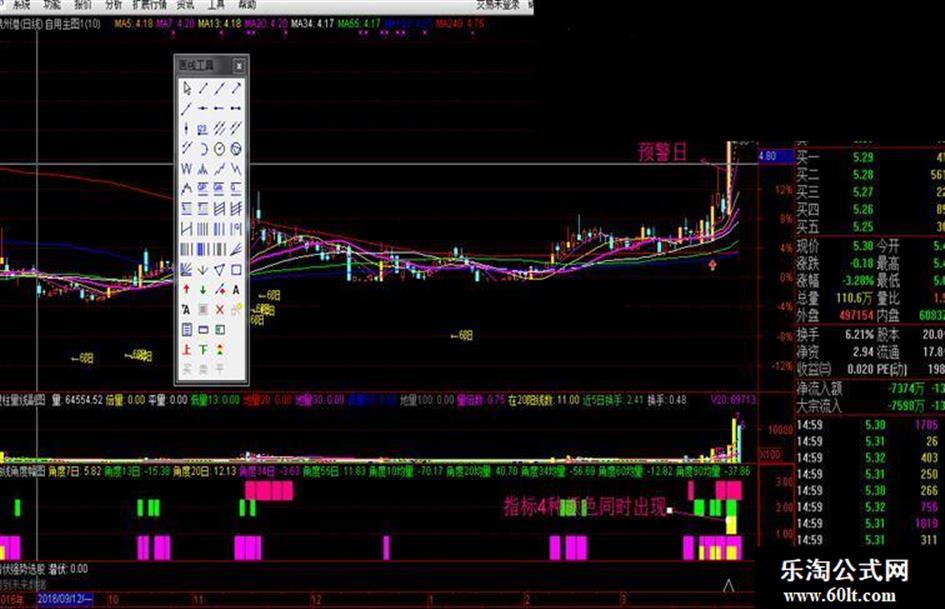Choose the triangle drawing tool
945x609 pixels.
[x=219, y=270]
